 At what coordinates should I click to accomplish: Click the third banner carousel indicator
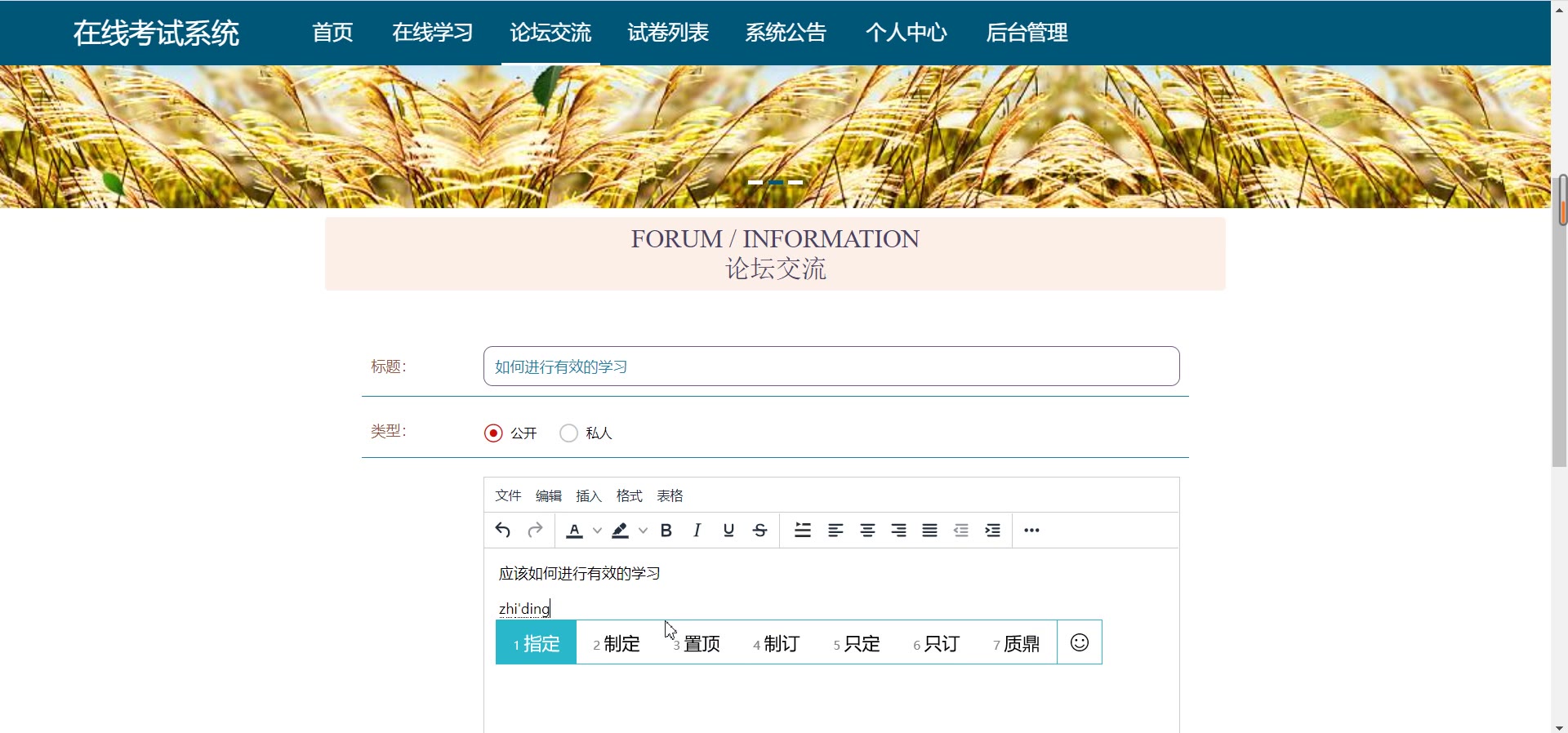796,183
